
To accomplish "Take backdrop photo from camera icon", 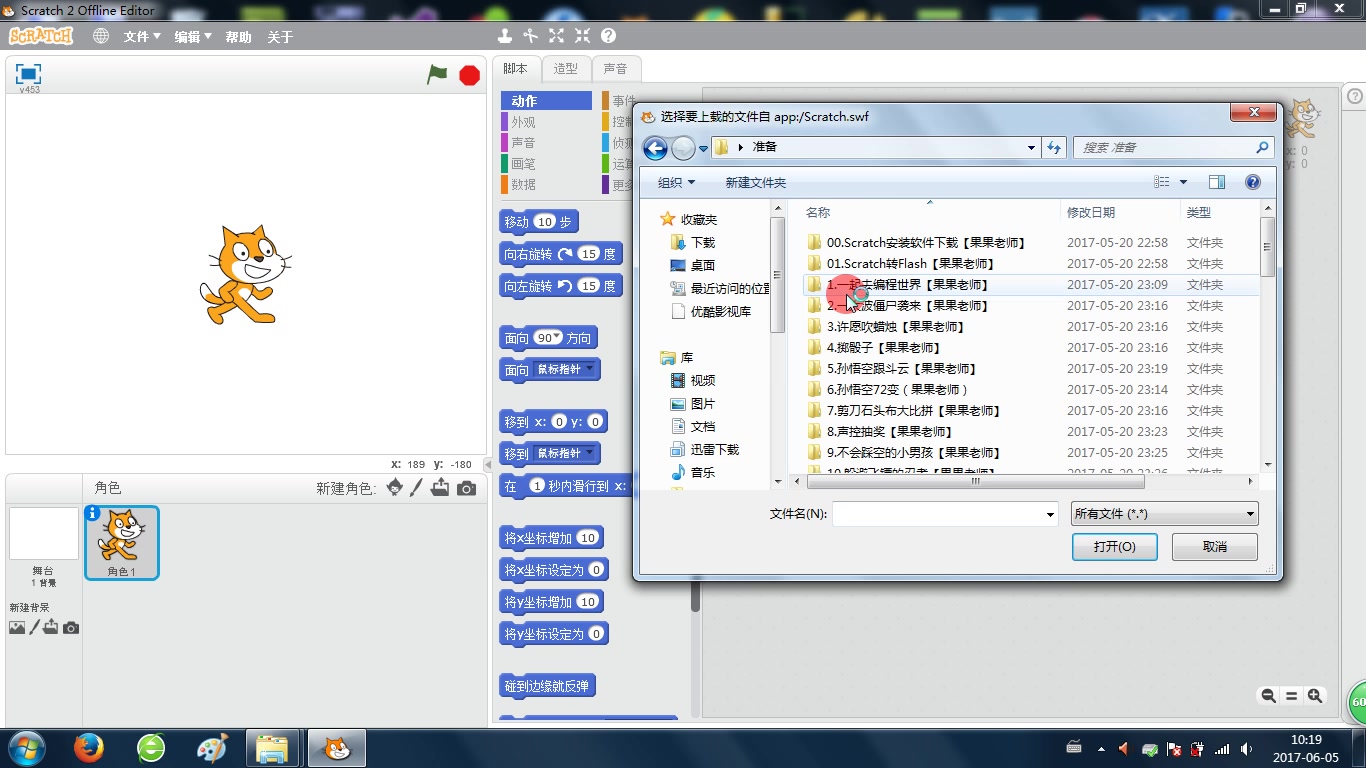I will pos(71,628).
